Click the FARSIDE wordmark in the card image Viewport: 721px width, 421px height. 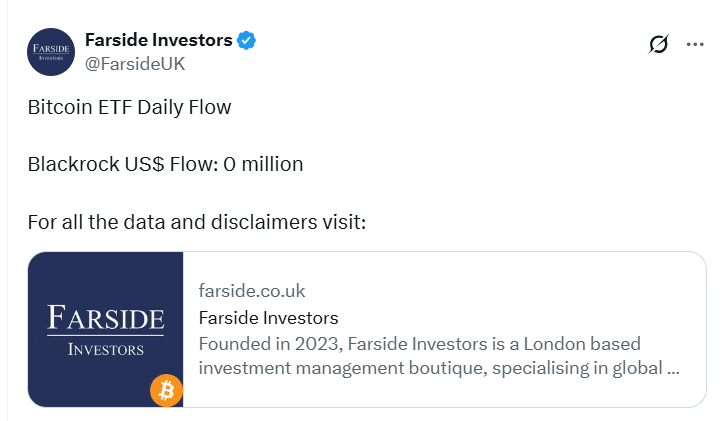105,319
